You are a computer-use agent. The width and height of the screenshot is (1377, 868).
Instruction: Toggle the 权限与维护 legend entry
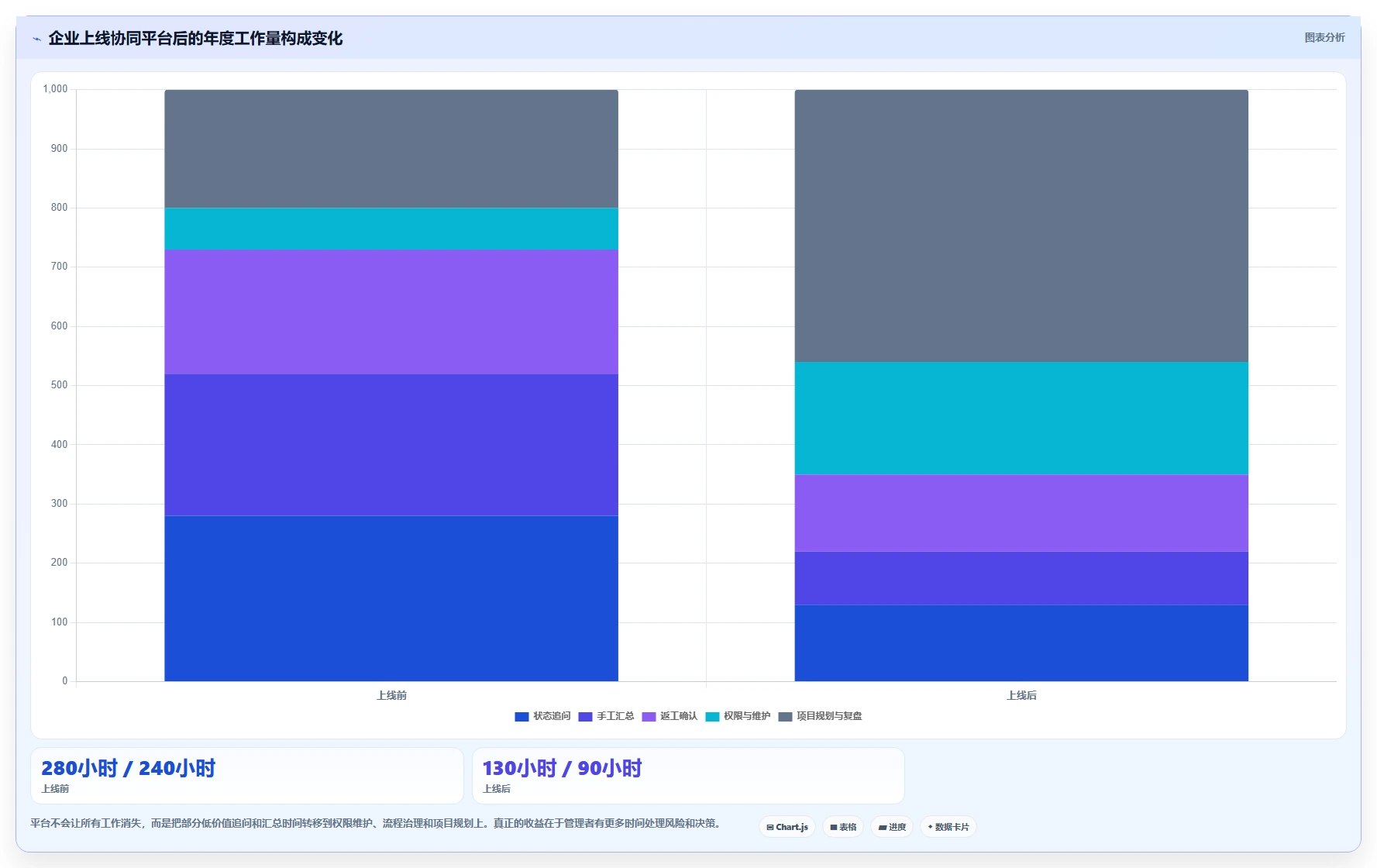point(738,716)
